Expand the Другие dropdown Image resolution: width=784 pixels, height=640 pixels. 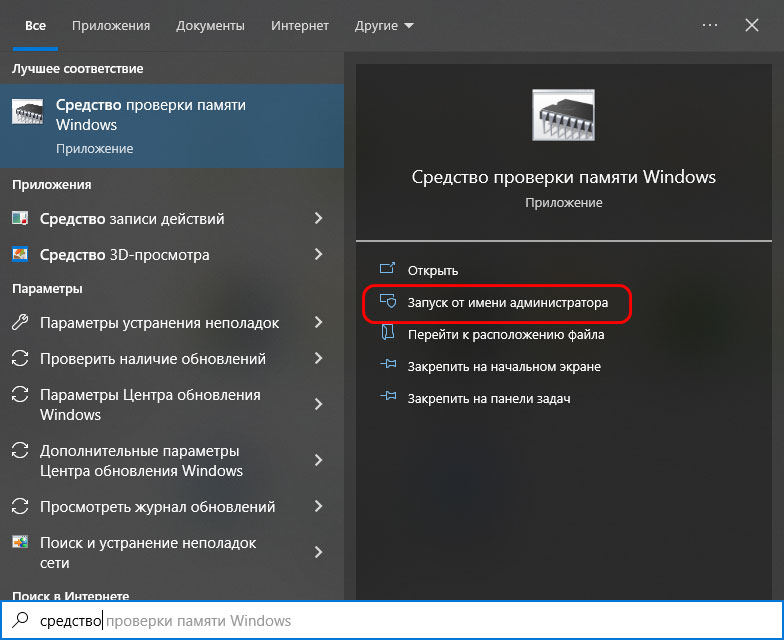pyautogui.click(x=384, y=26)
